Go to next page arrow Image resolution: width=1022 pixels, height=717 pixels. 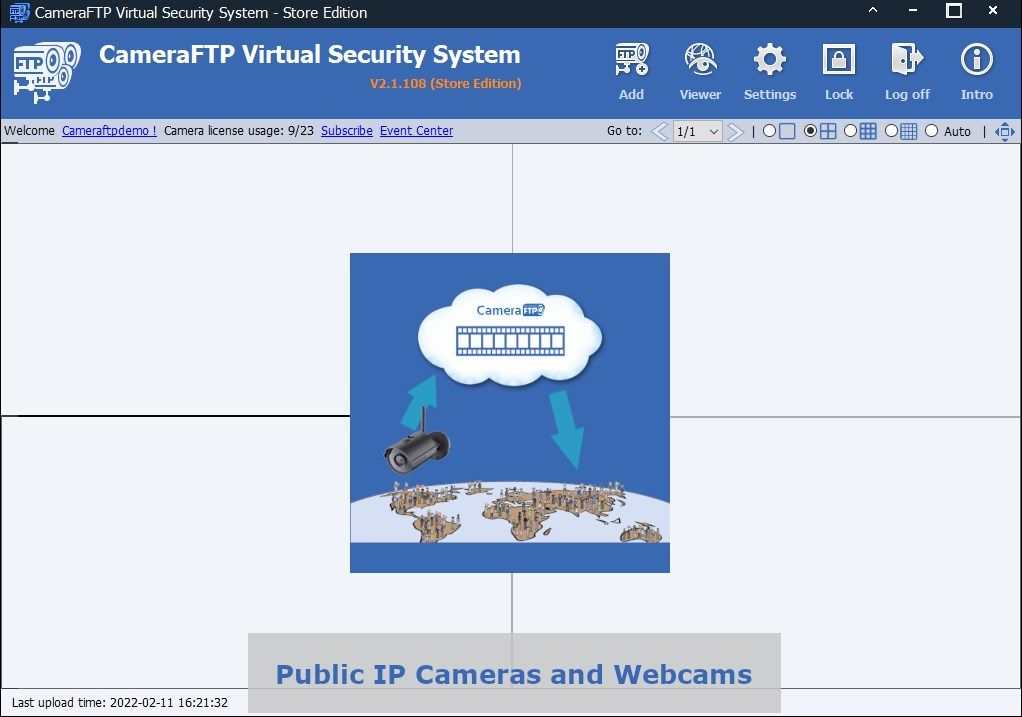[735, 132]
